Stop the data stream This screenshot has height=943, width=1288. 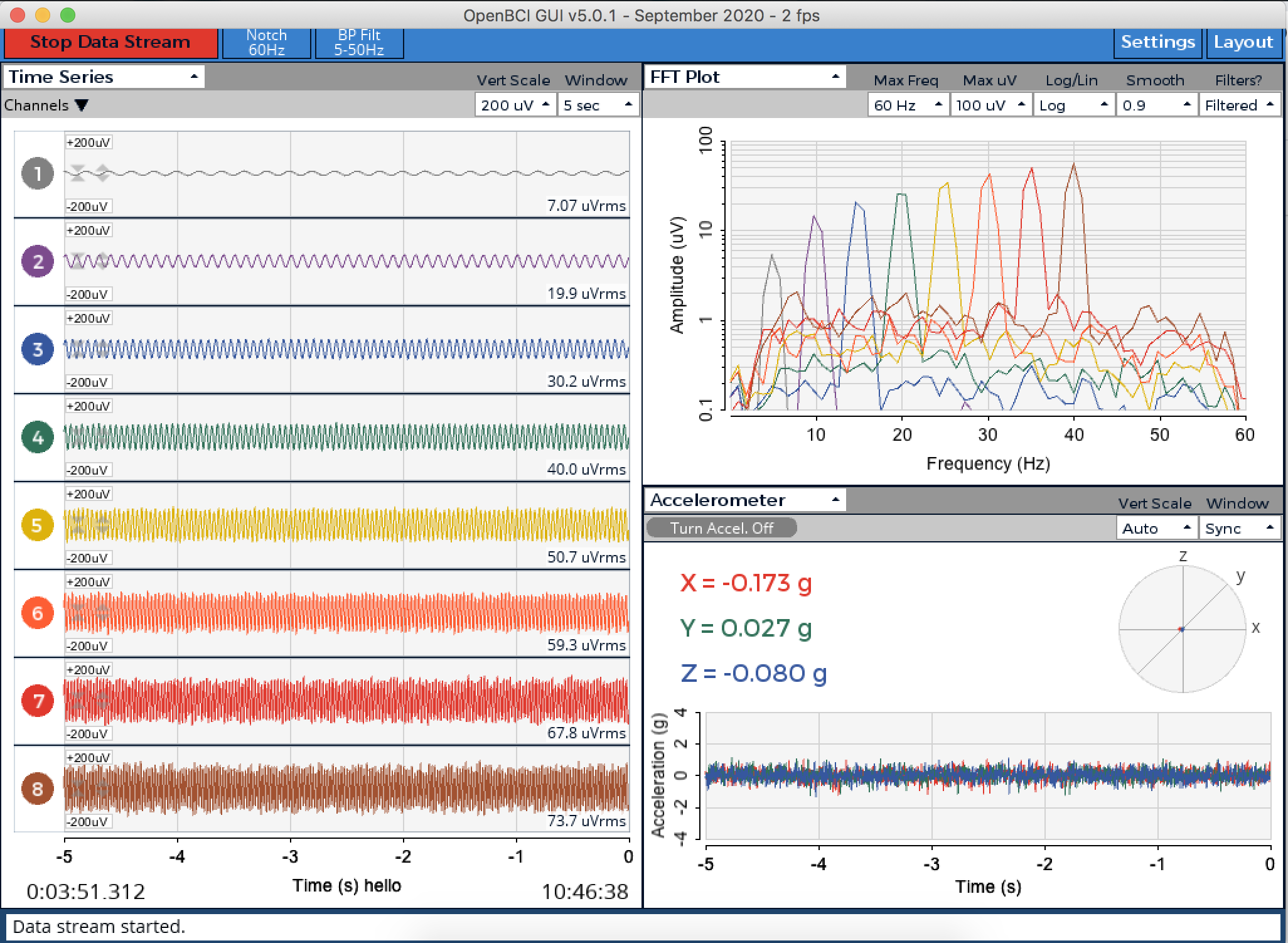pos(110,42)
